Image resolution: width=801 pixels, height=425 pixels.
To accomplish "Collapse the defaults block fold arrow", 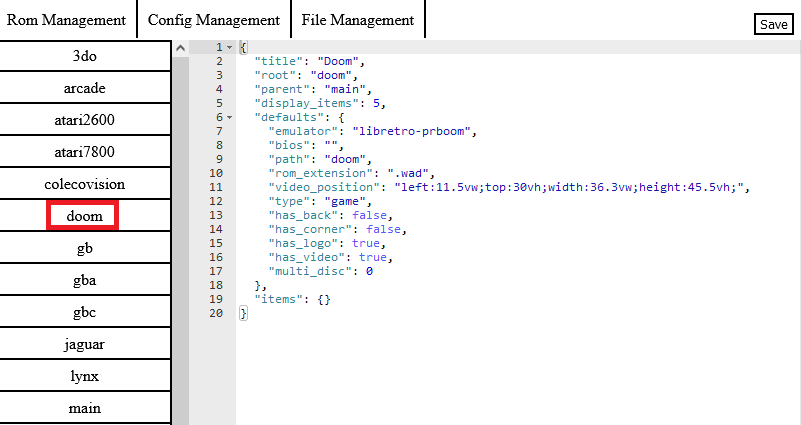I will [x=230, y=117].
